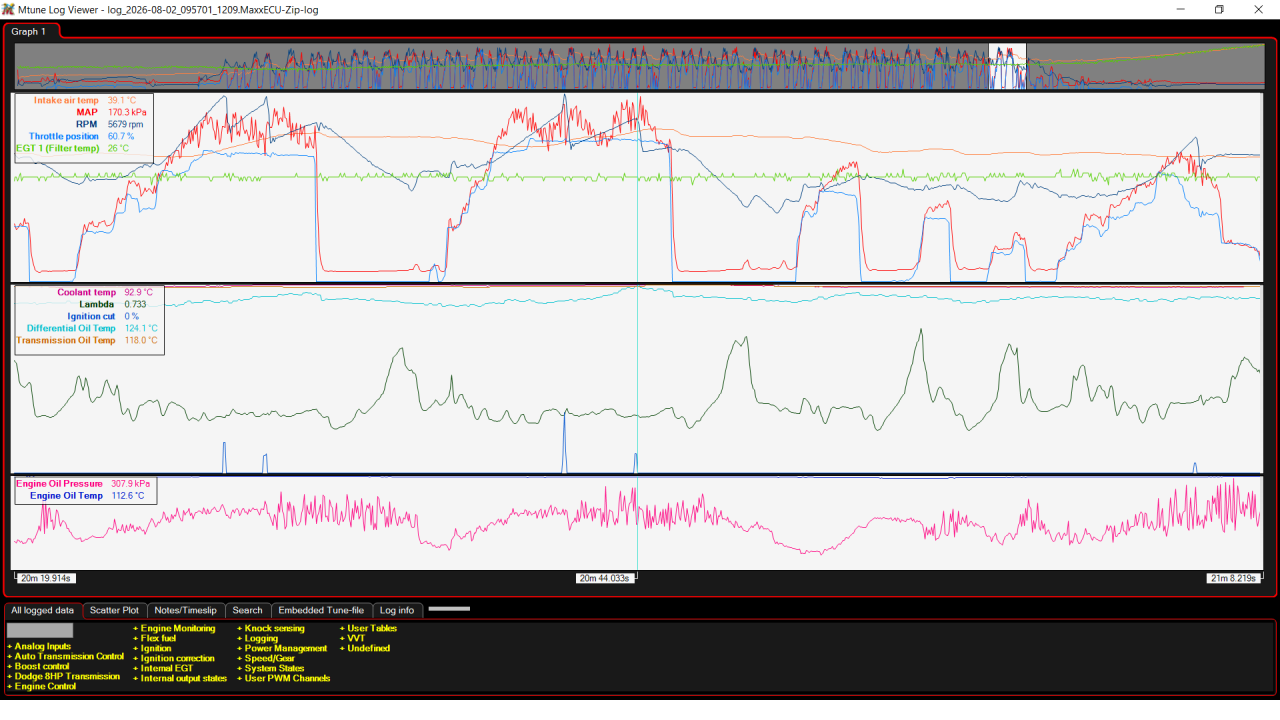
Task: Expand the Power Management category
Action: 282,648
